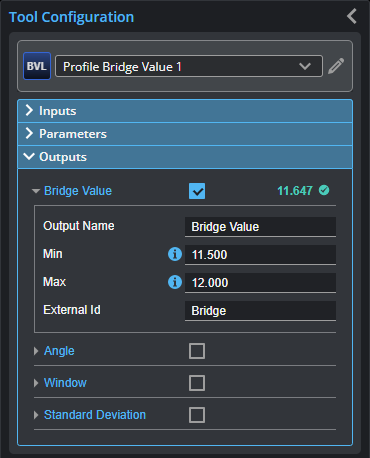Click the Output Name text field
The height and width of the screenshot is (458, 370).
pyautogui.click(x=260, y=227)
